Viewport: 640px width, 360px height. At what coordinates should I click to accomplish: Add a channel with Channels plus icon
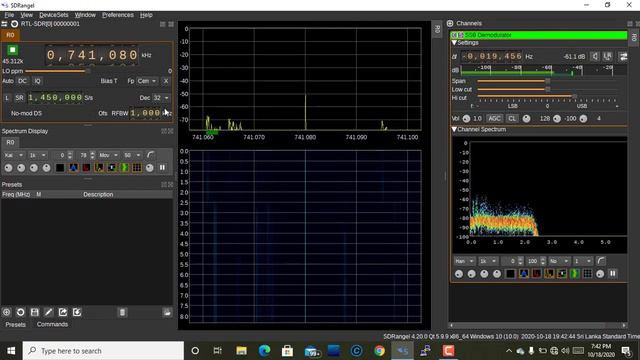coord(450,24)
